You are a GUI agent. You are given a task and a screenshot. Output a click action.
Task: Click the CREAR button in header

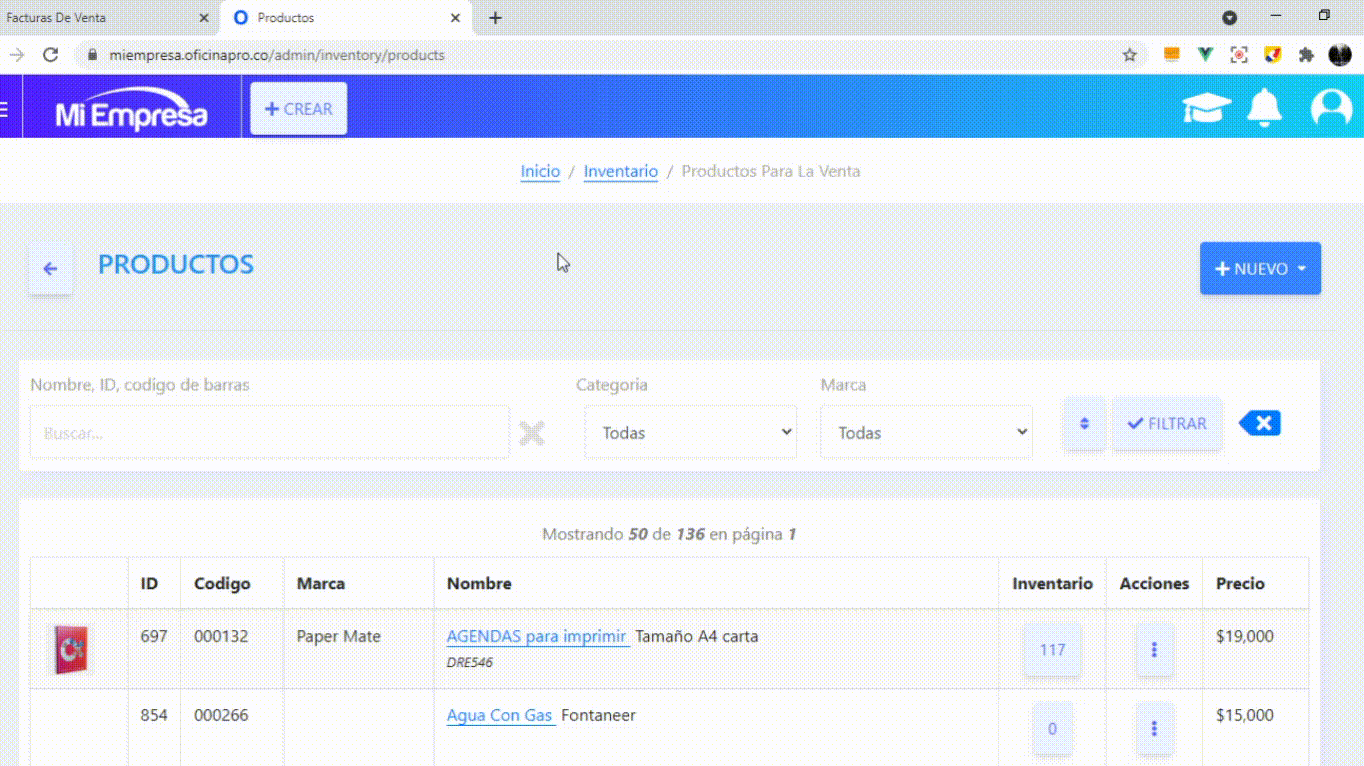pyautogui.click(x=298, y=108)
